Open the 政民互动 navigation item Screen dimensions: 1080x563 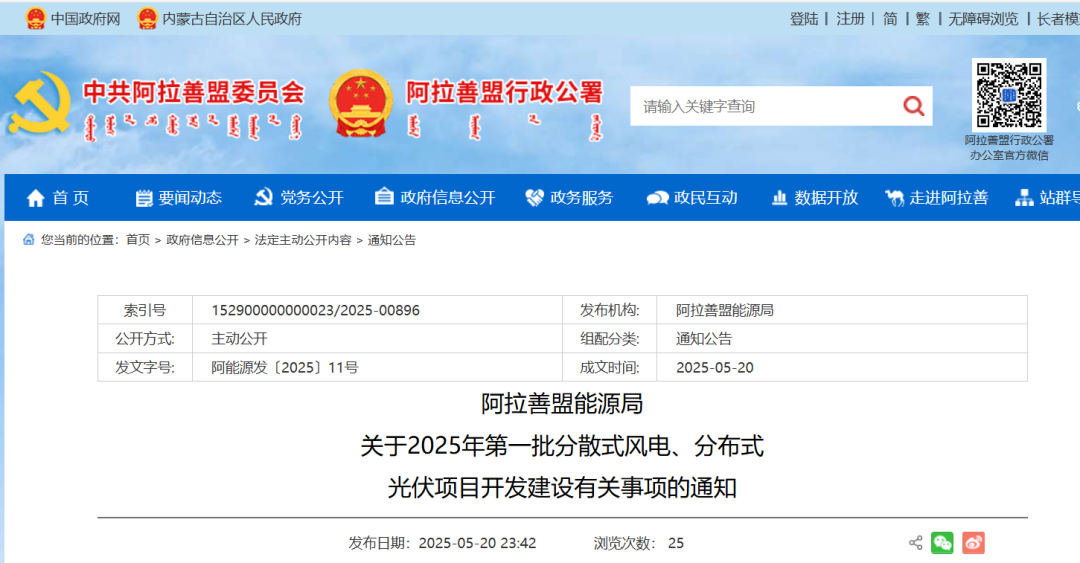click(692, 198)
